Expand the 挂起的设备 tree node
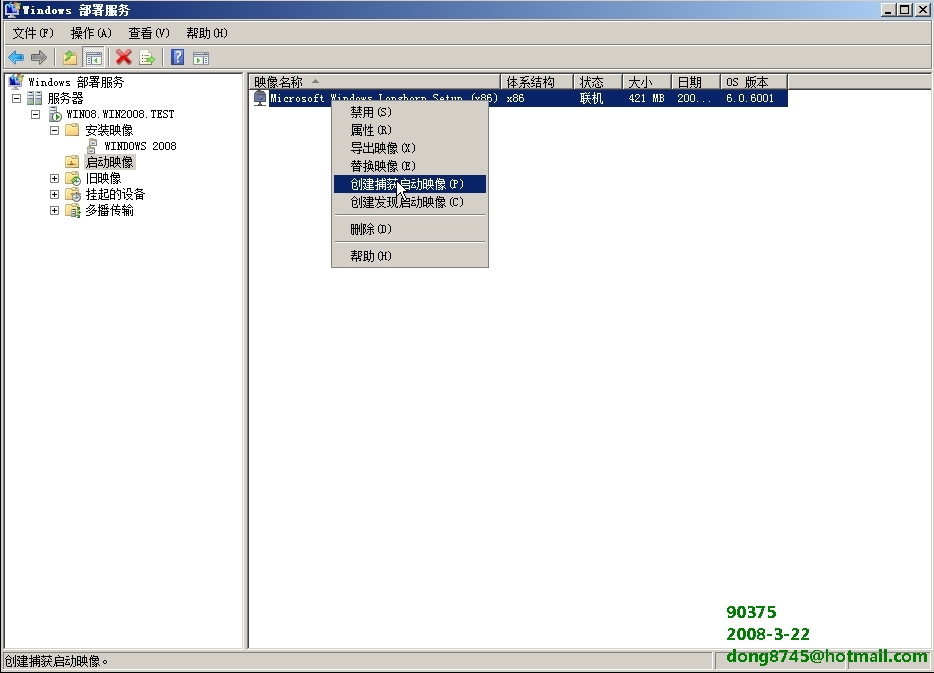The image size is (934, 673). pos(54,195)
